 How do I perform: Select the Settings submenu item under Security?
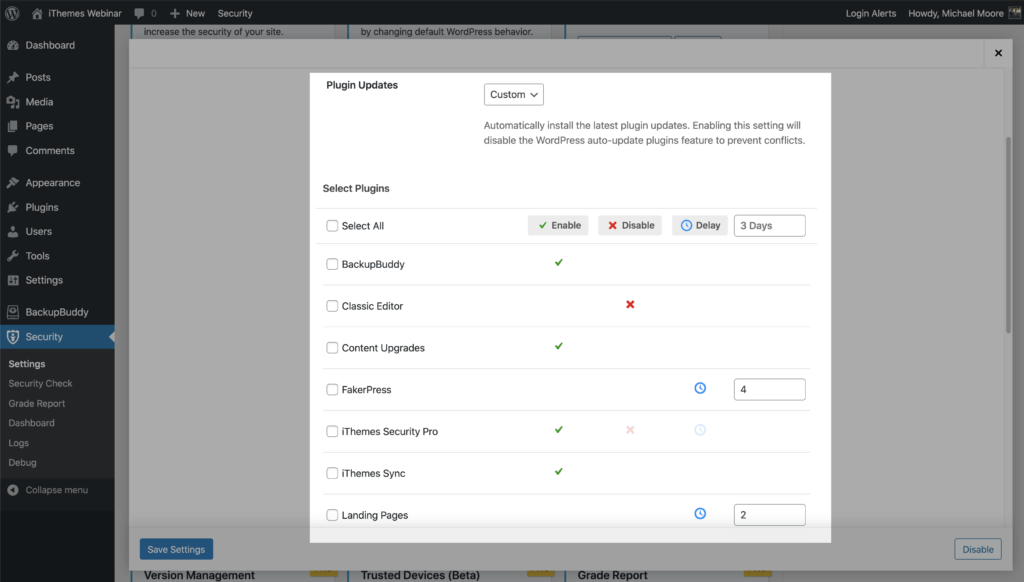(27, 364)
